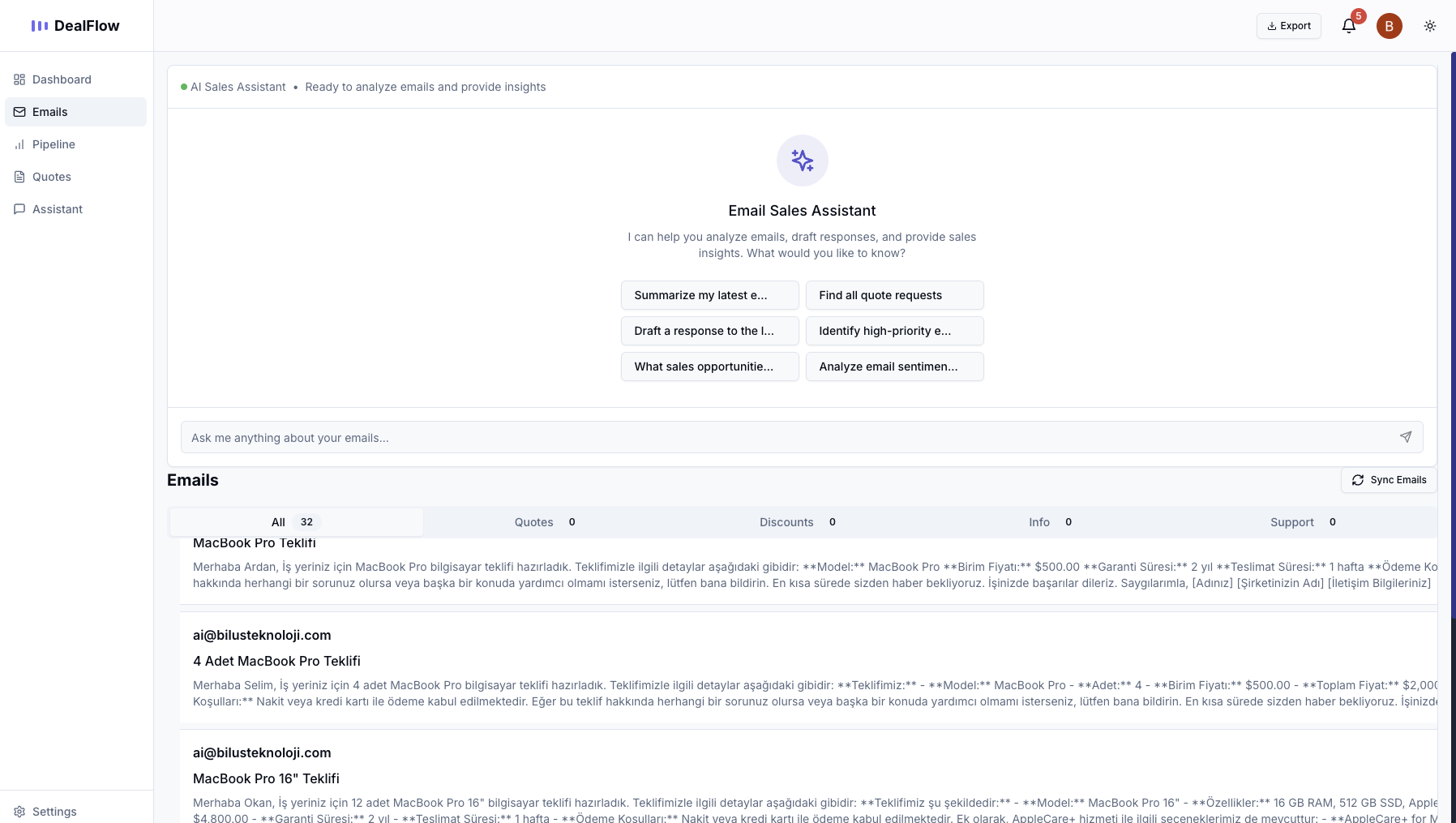Click the notifications bell icon

pyautogui.click(x=1347, y=25)
